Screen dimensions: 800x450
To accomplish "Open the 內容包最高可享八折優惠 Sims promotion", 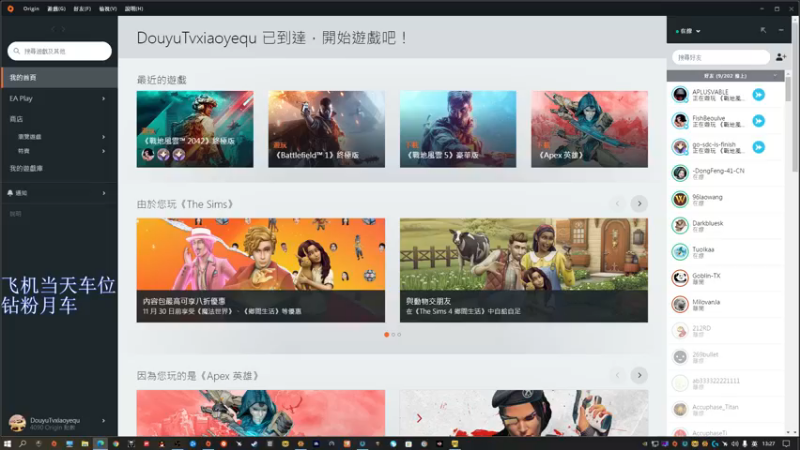I will tap(261, 270).
